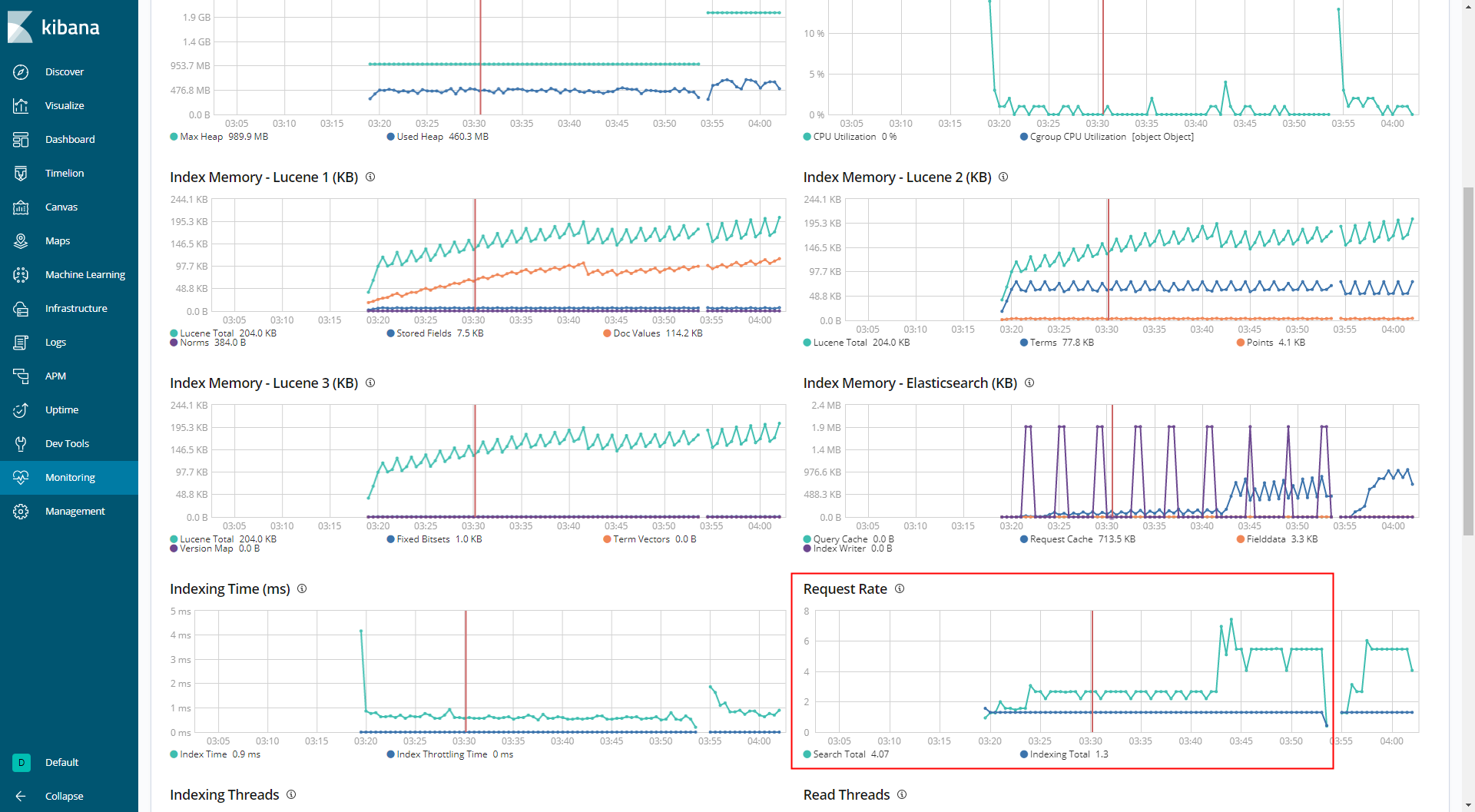The image size is (1475, 812).
Task: Open the Uptime icon
Action: tap(21, 409)
